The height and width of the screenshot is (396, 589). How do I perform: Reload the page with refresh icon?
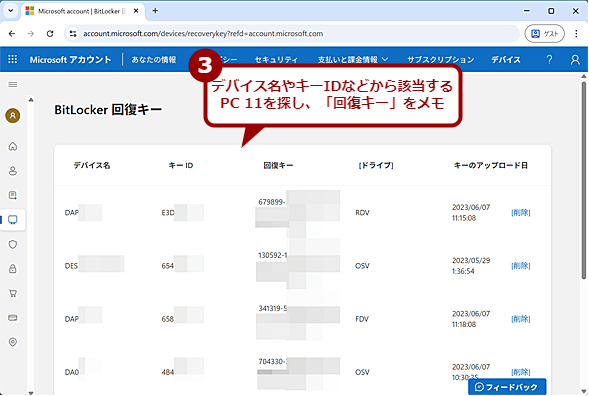[x=50, y=34]
